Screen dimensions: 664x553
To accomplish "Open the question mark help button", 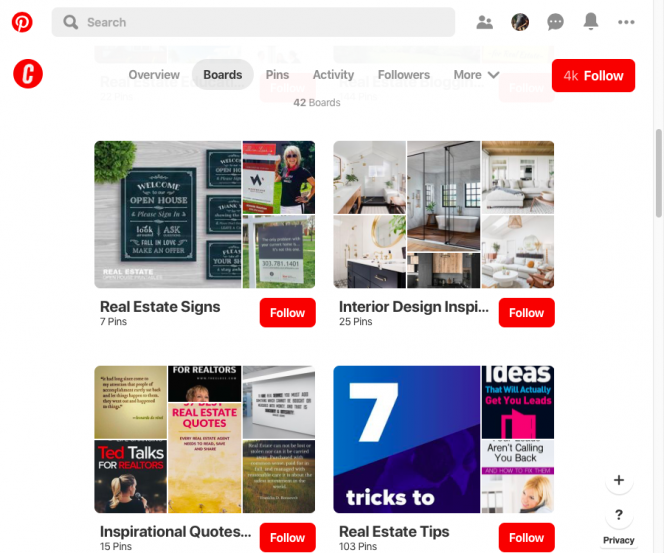I will (x=619, y=514).
